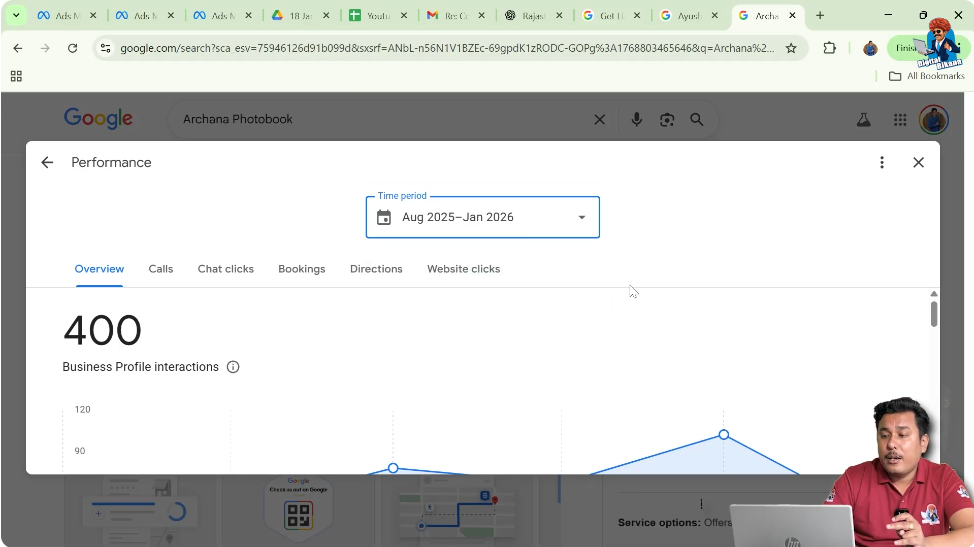This screenshot has width=974, height=547.
Task: Close the Gmail tab
Action: [481, 16]
